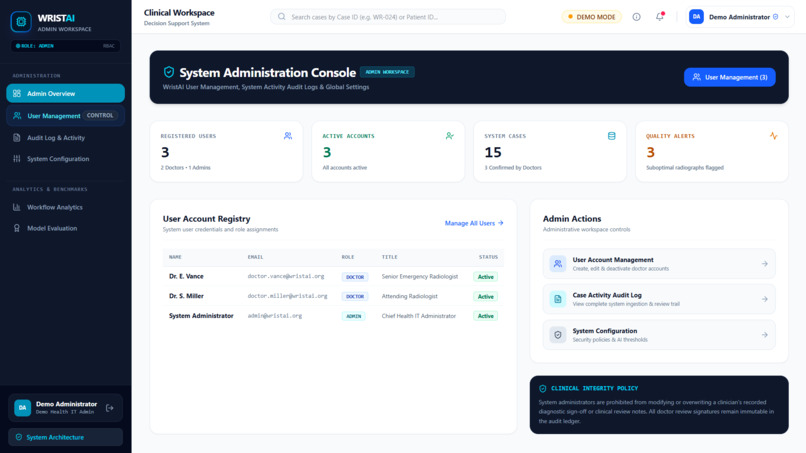Click the System Architecture shield icon
The width and height of the screenshot is (806, 453).
pyautogui.click(x=19, y=437)
